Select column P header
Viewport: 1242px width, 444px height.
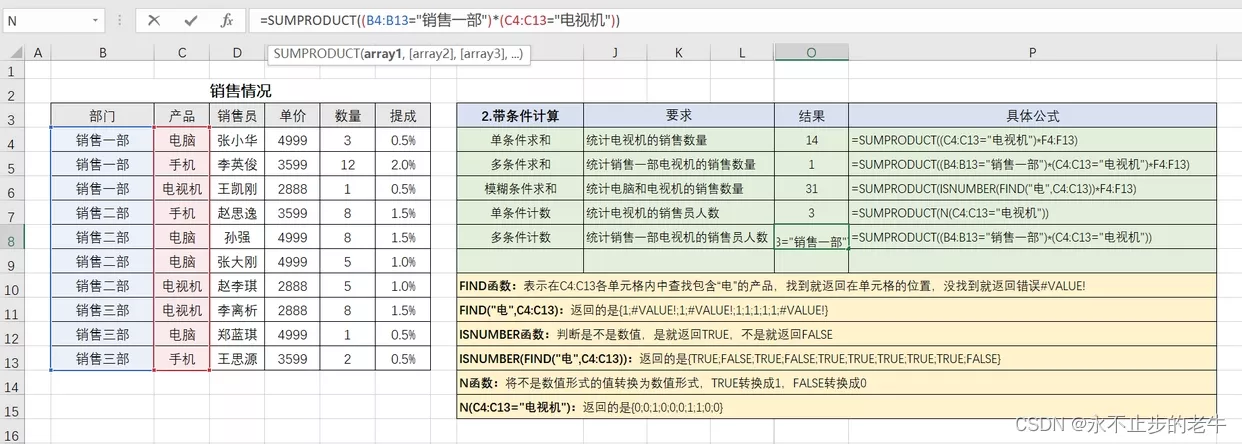tap(1033, 53)
